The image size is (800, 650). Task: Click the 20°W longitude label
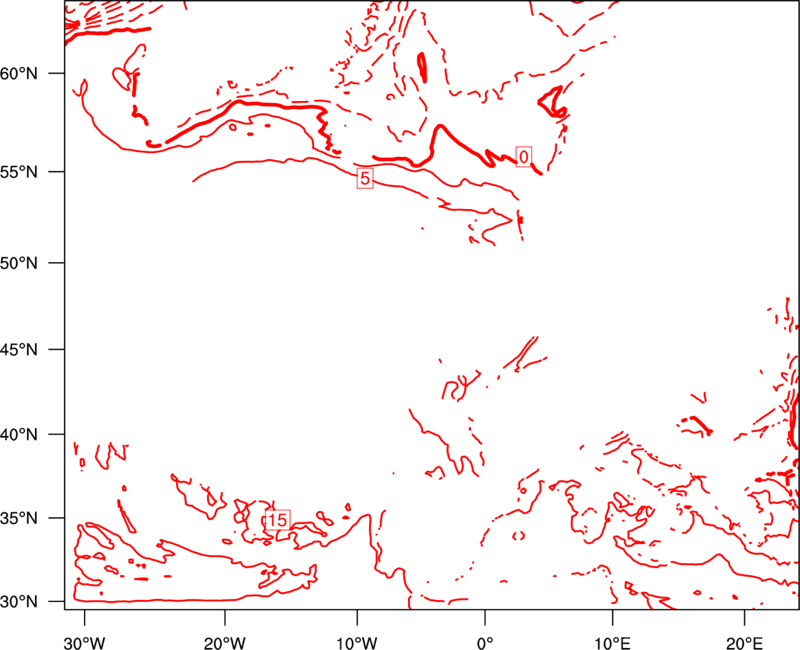point(224,643)
